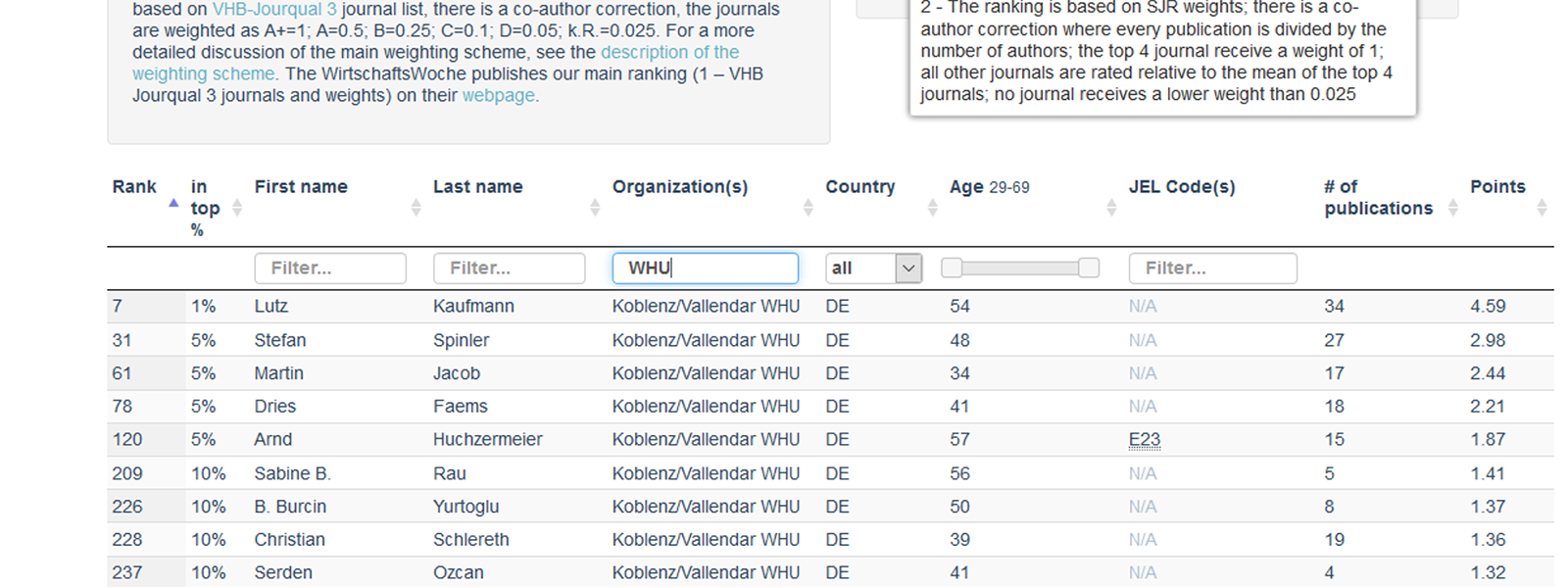Click the First name filter field
1568x588 pixels.
coord(330,269)
